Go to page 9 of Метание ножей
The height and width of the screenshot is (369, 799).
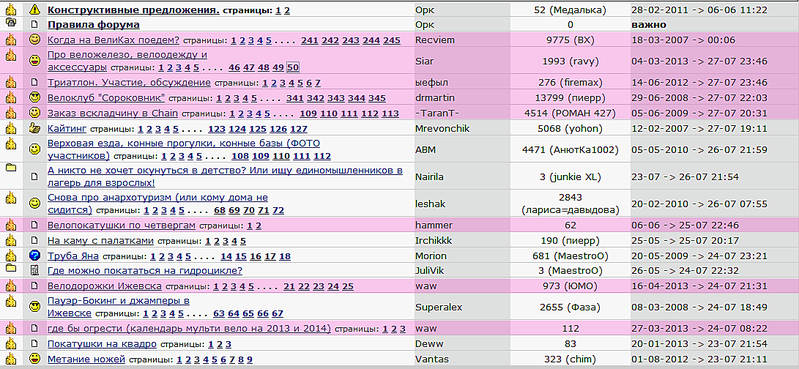(250, 360)
